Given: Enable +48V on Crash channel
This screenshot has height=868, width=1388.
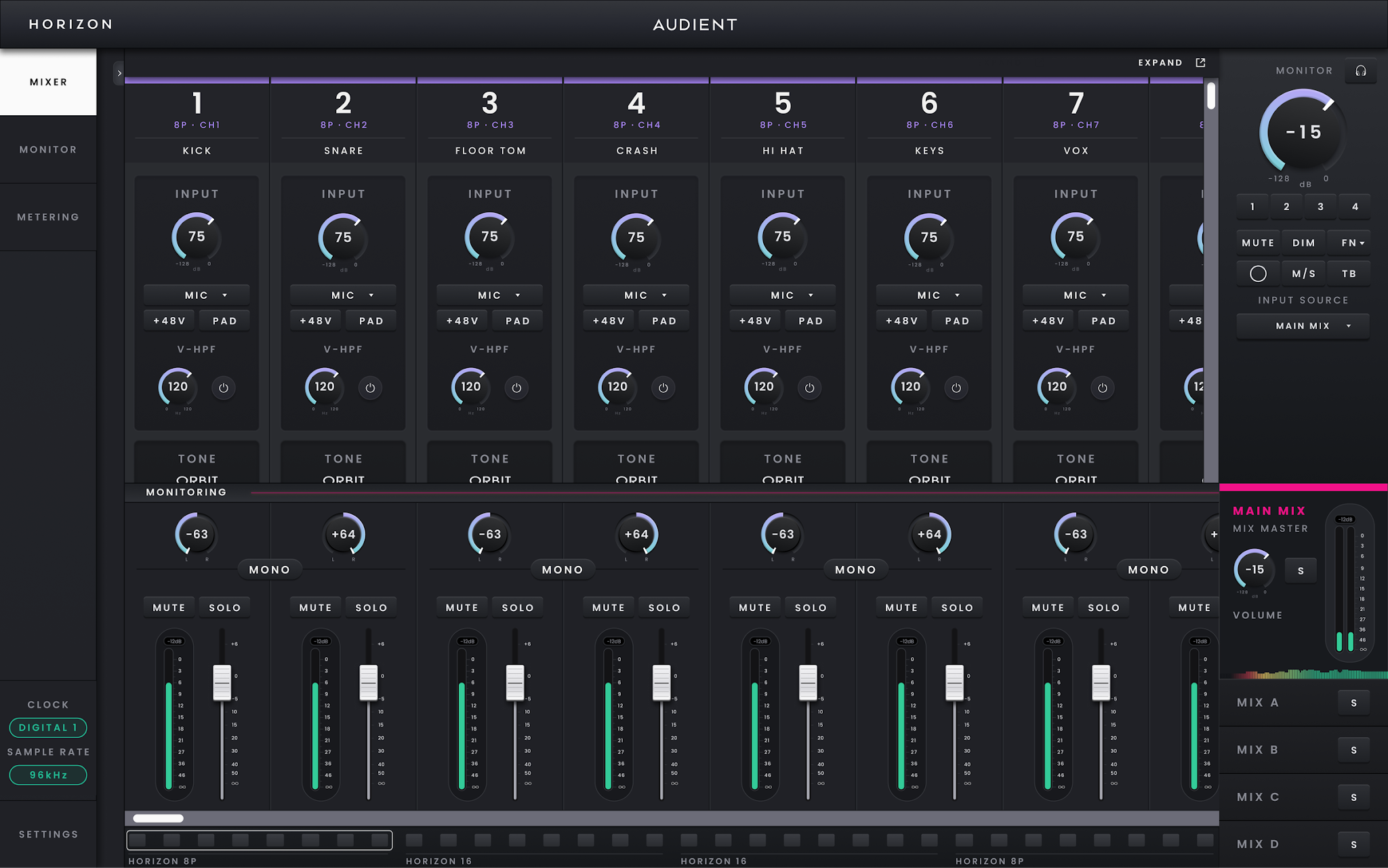Looking at the screenshot, I should (609, 321).
